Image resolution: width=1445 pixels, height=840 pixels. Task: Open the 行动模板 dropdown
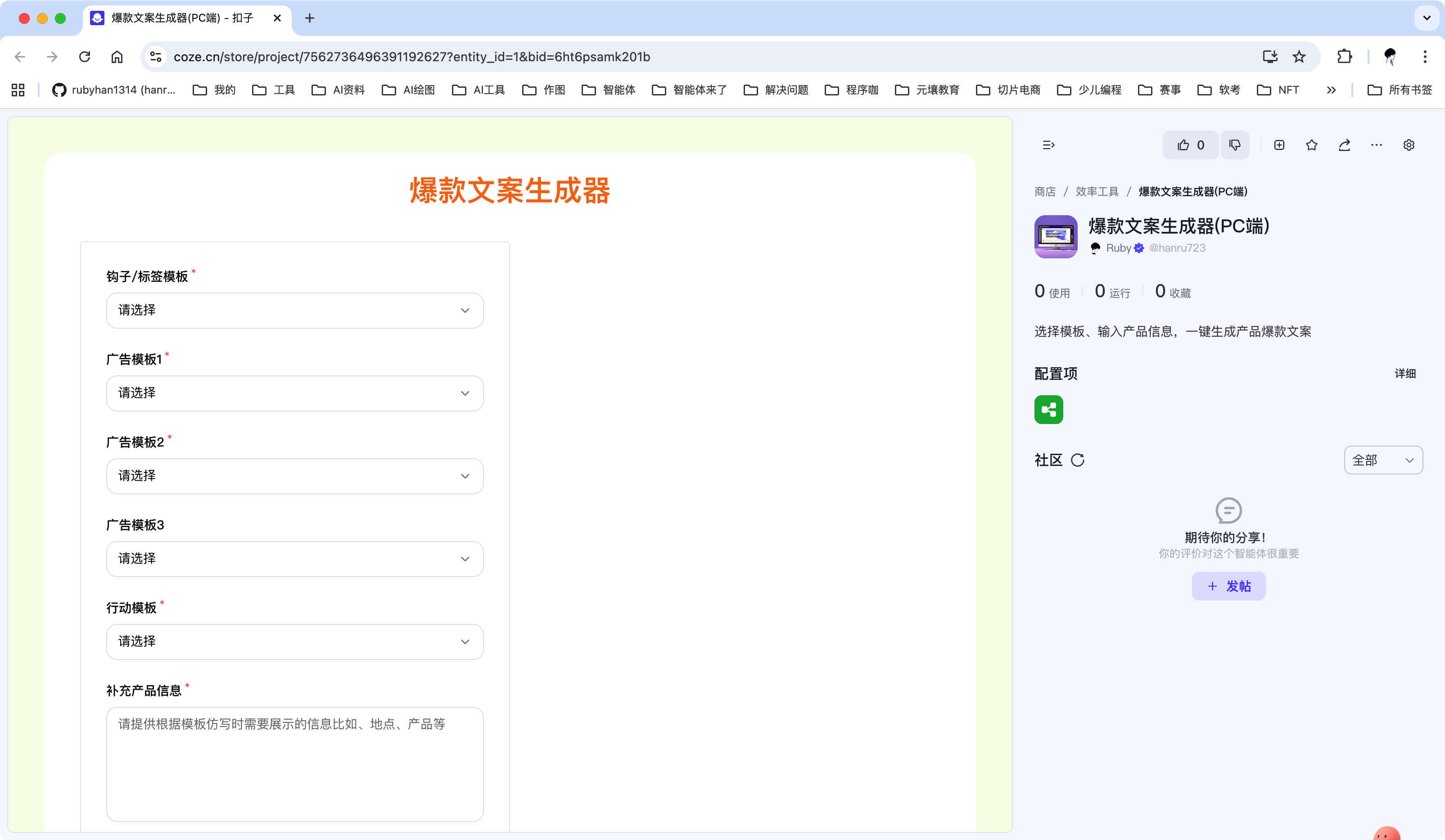coord(295,641)
